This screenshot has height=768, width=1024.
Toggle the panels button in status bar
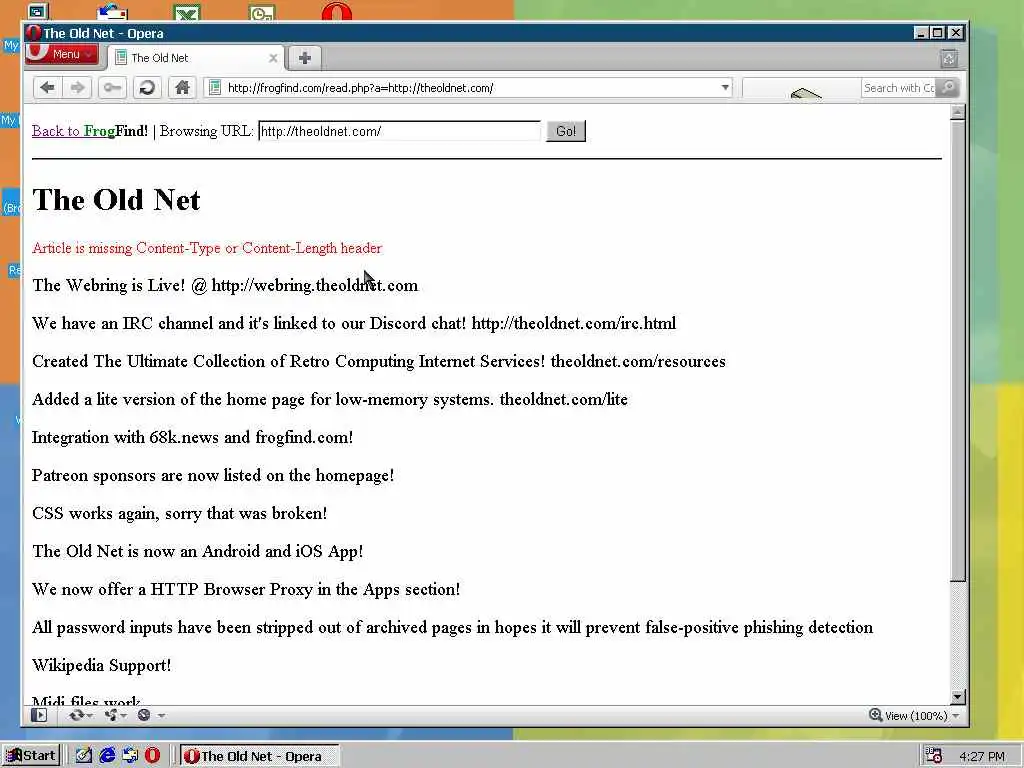click(39, 715)
